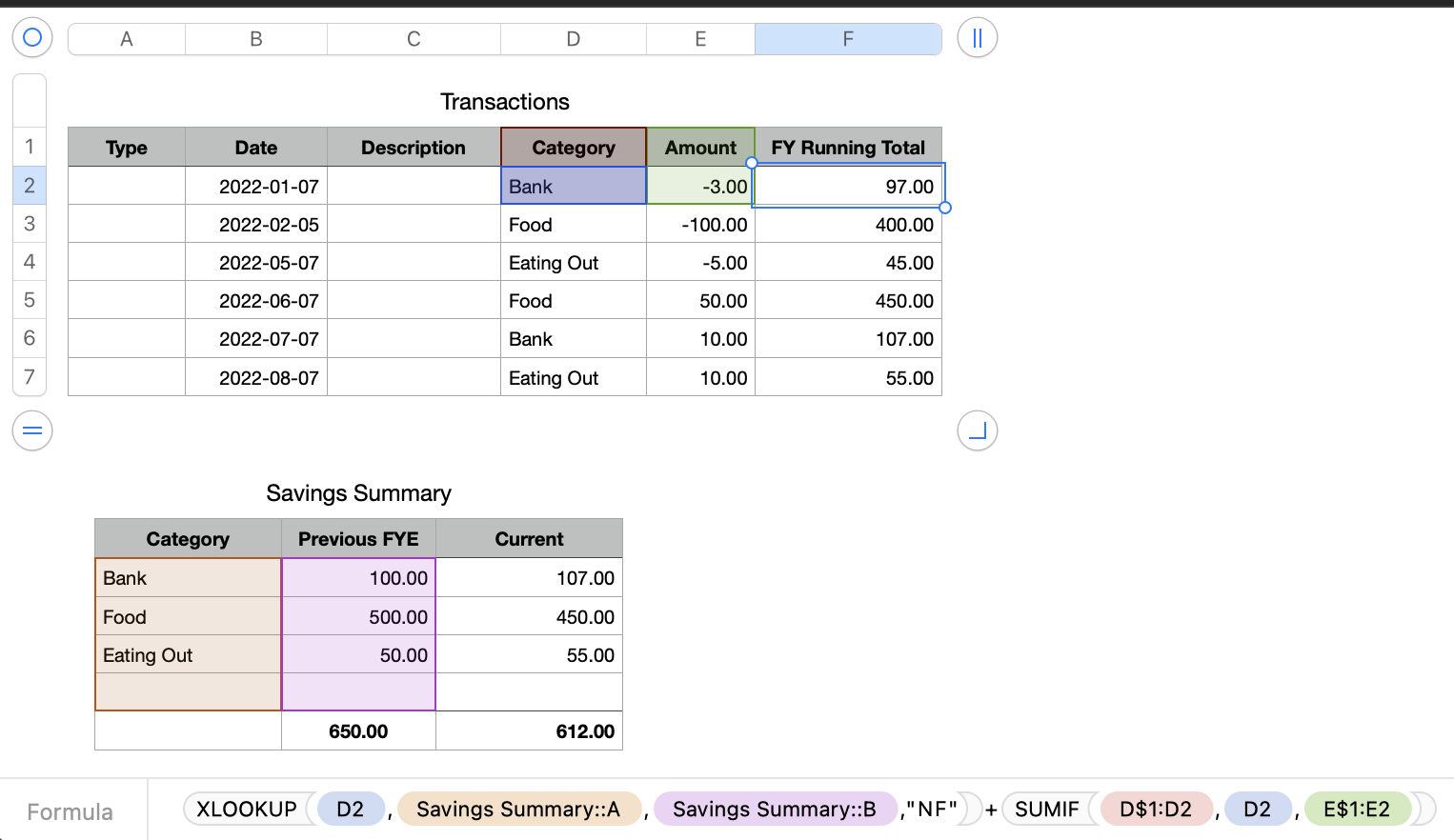Select the -5.00 amount cell
This screenshot has height=840, width=1454.
tap(700, 262)
